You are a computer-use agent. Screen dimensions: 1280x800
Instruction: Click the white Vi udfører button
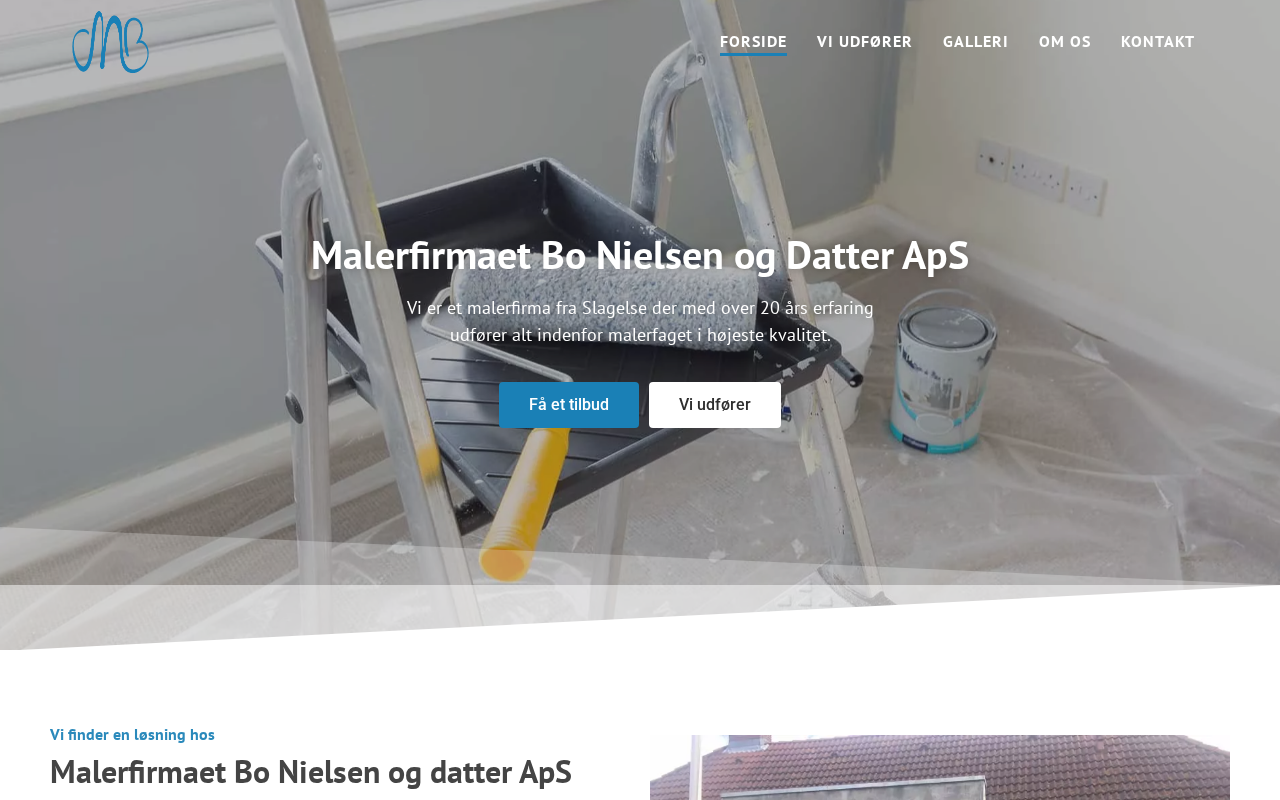[715, 405]
